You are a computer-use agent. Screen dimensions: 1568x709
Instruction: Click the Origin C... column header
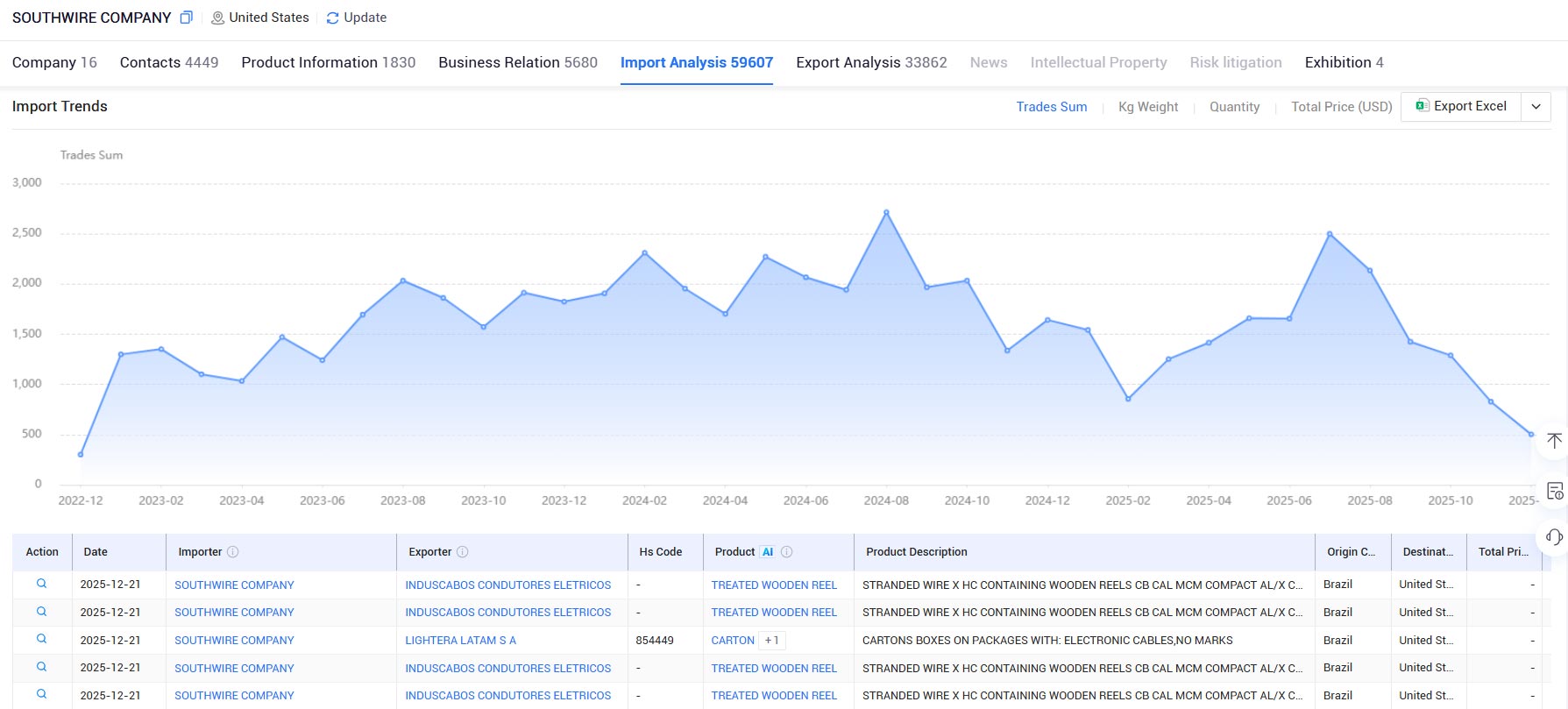coord(1351,552)
